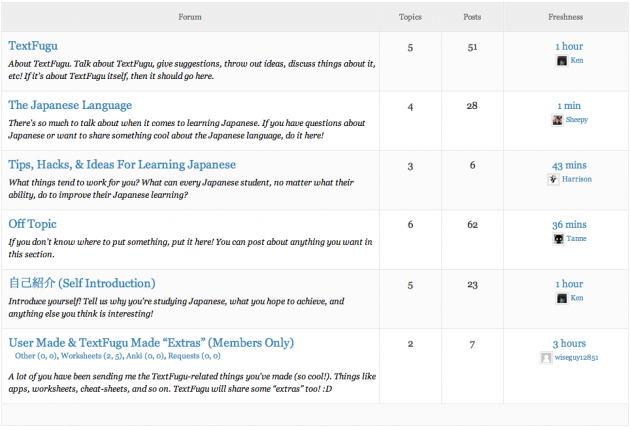Image resolution: width=630 pixels, height=427 pixels.
Task: Select posts count 7 in Extras row
Action: point(472,345)
